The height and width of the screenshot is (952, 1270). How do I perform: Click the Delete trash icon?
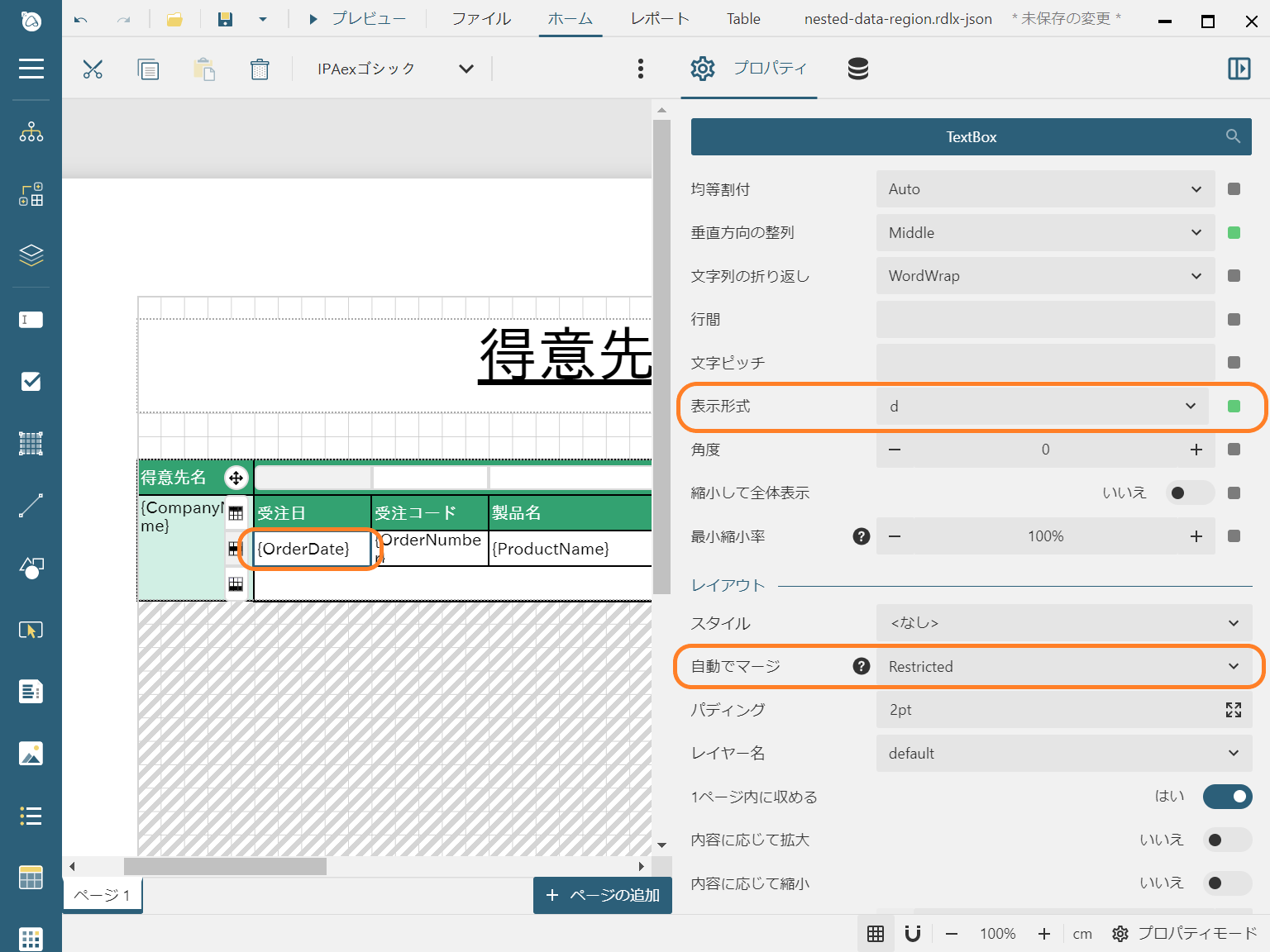click(x=260, y=69)
